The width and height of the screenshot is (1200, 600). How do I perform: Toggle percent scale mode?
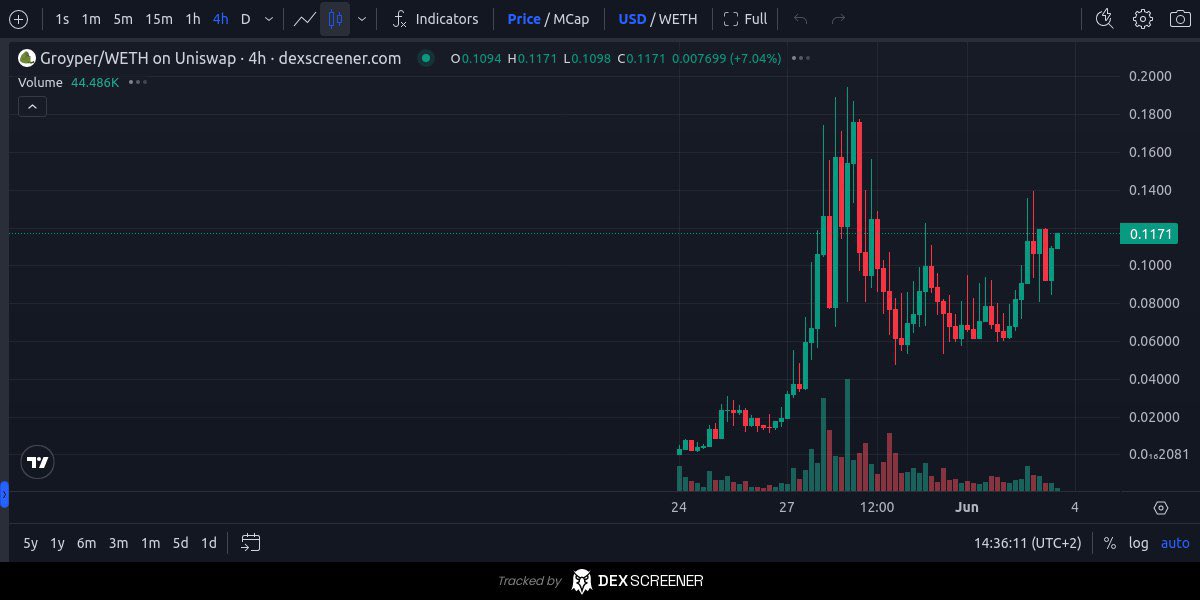pos(1110,543)
